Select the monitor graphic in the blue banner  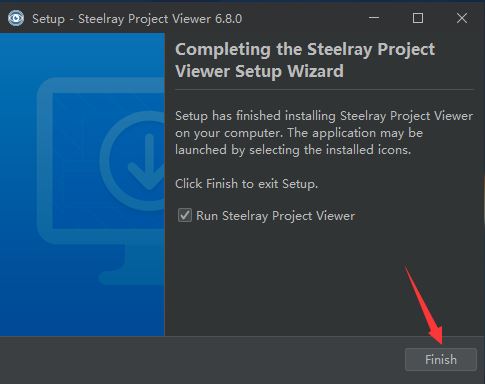click(x=101, y=160)
